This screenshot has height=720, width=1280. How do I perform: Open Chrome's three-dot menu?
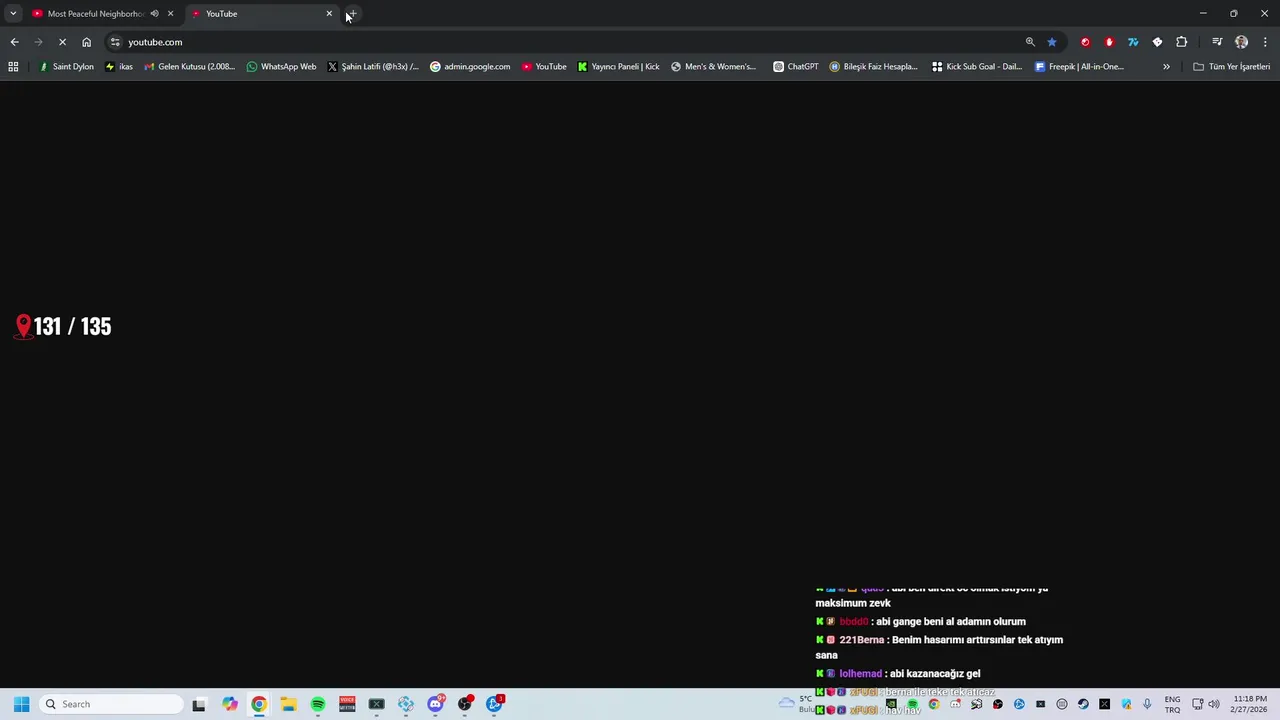pyautogui.click(x=1265, y=42)
